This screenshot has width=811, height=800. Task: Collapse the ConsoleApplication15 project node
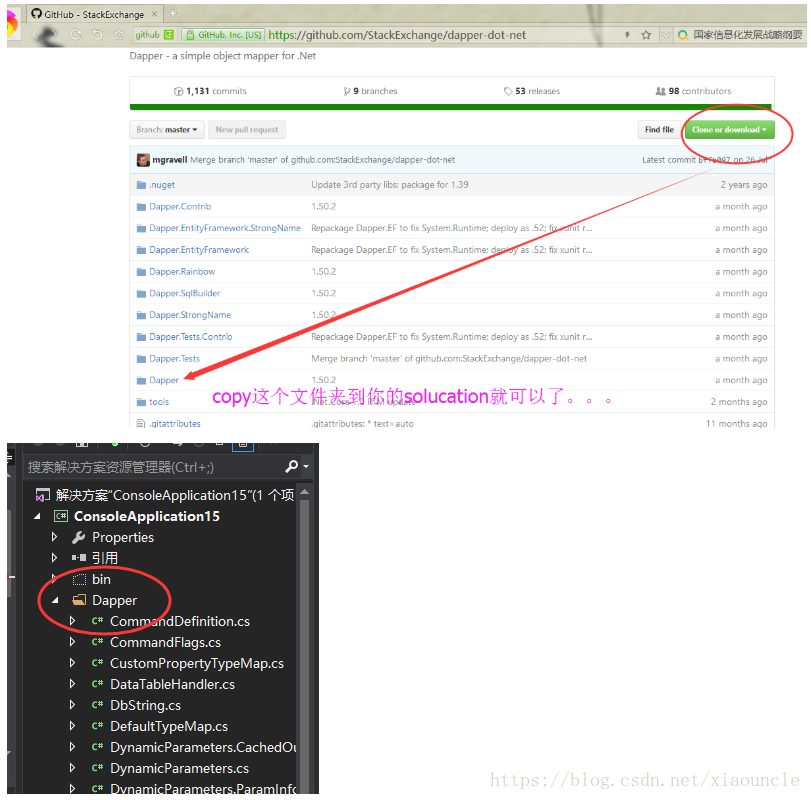(37, 516)
